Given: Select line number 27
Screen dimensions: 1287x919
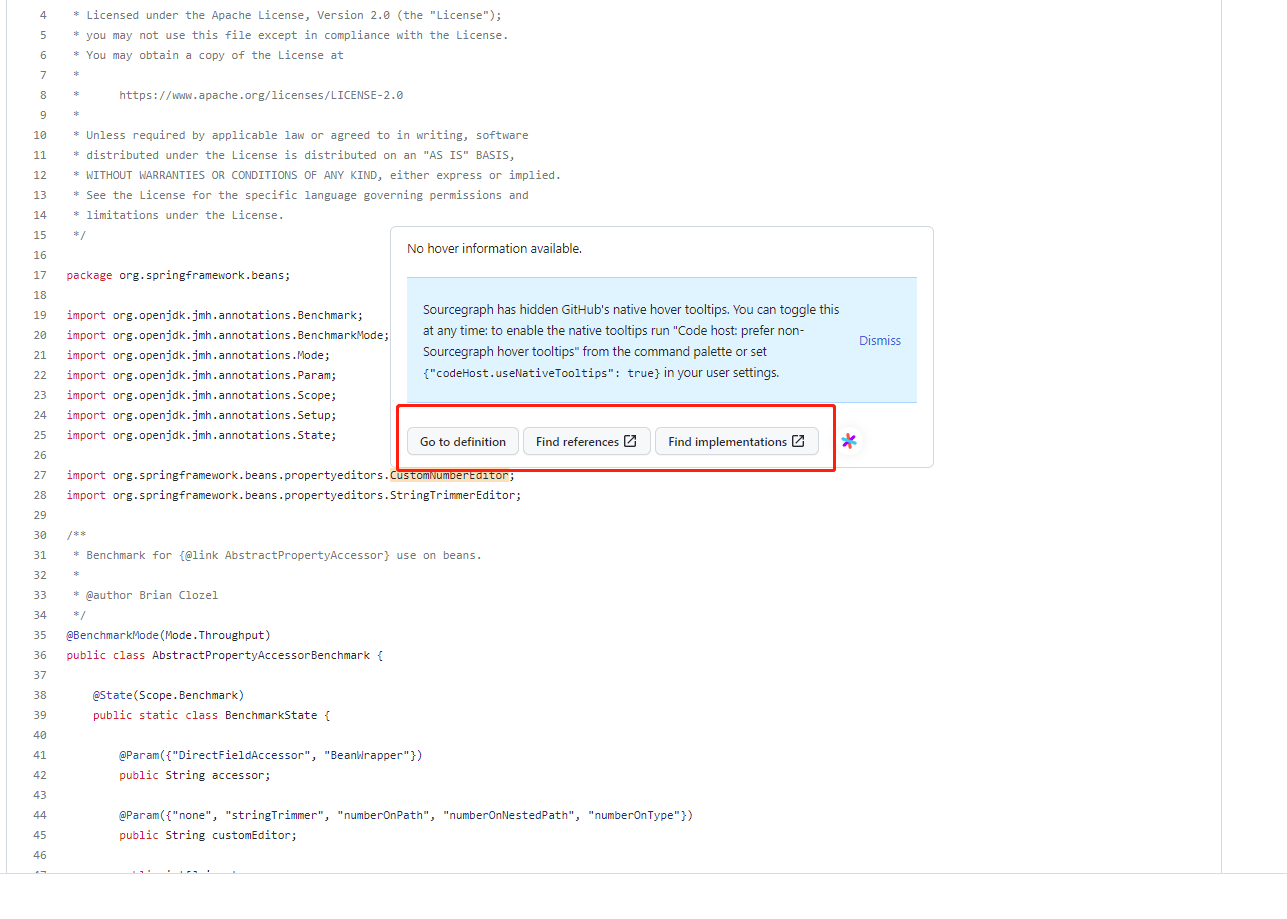Looking at the screenshot, I should [x=40, y=475].
